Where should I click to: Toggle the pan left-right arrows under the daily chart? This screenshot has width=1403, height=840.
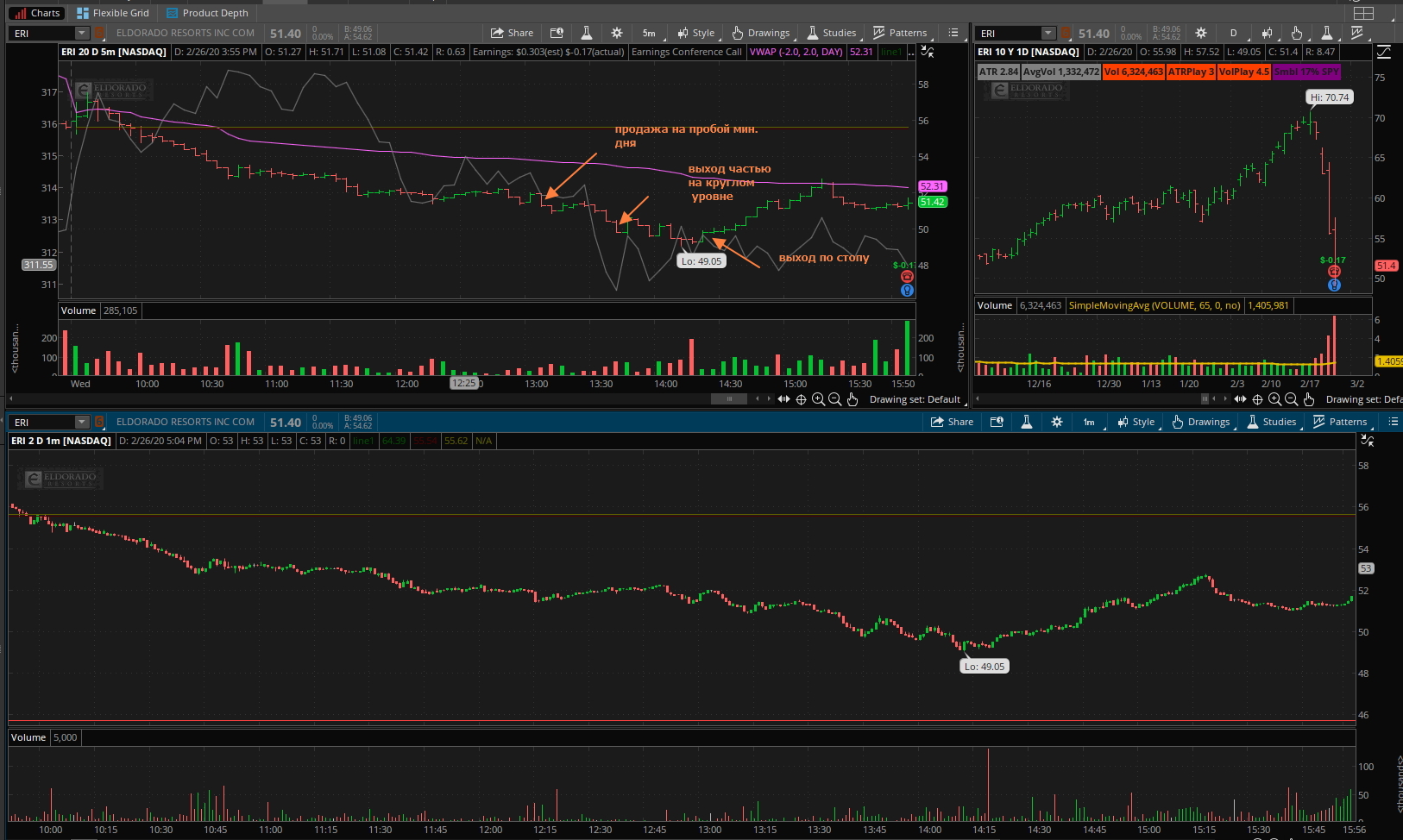1240,399
